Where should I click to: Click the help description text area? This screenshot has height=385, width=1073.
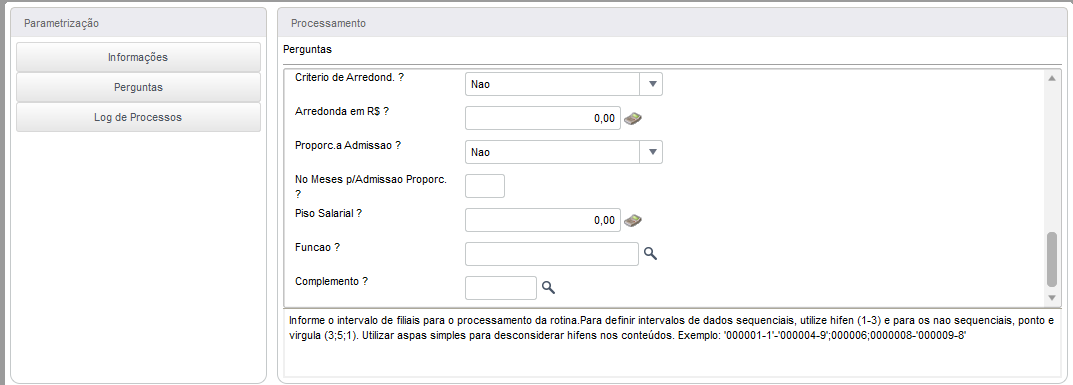click(671, 342)
